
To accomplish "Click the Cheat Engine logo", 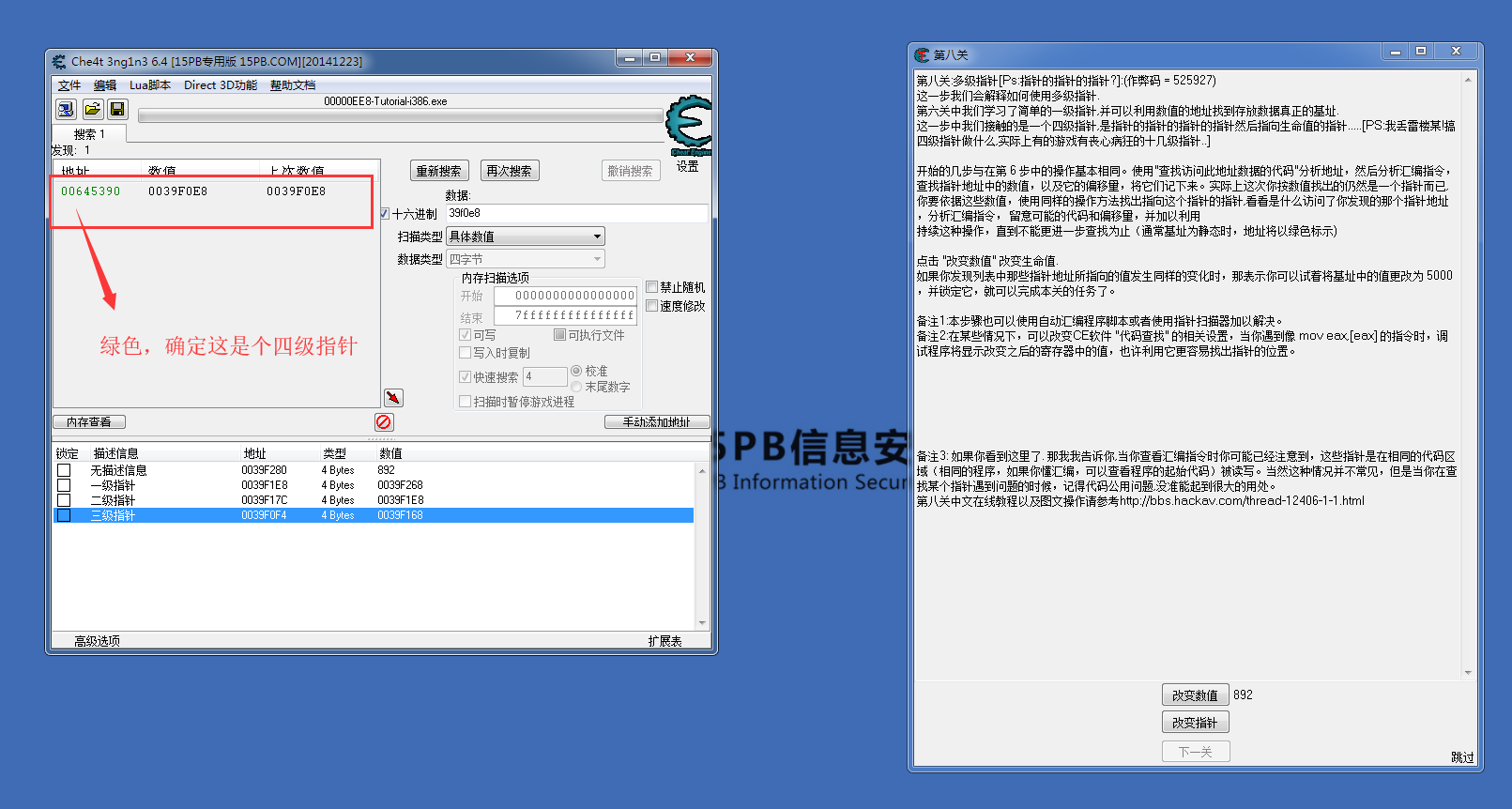I will click(689, 125).
